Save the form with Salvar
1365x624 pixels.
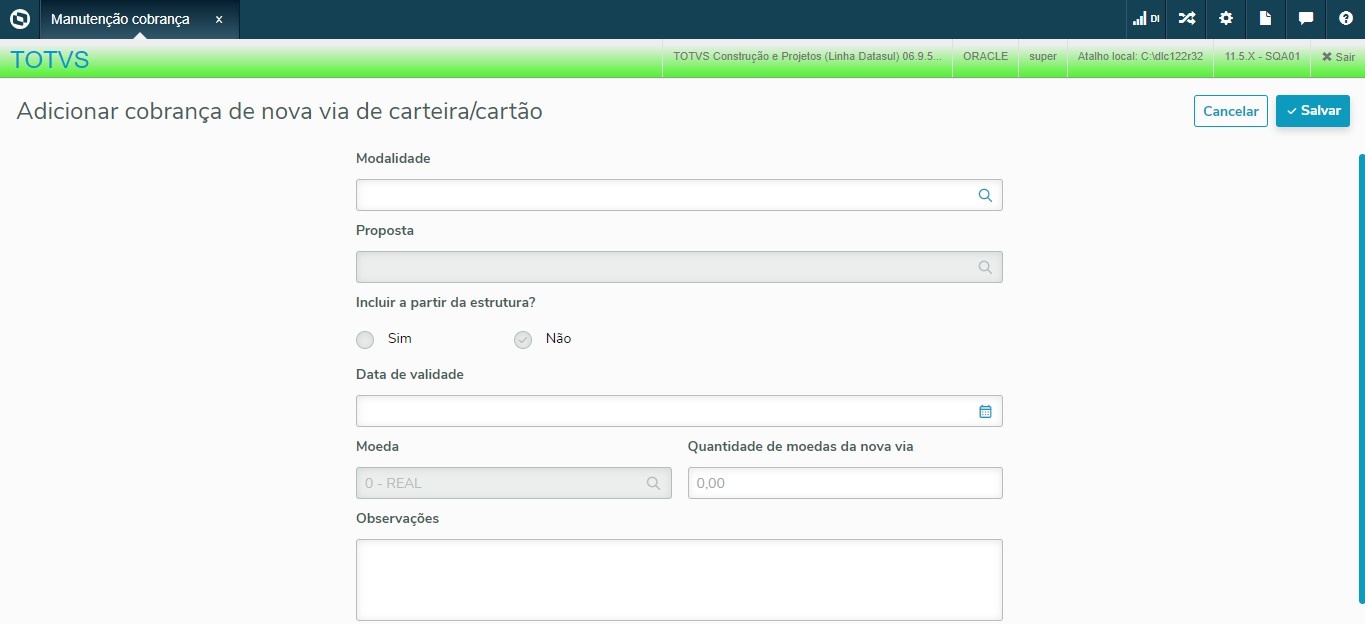[x=1313, y=111]
